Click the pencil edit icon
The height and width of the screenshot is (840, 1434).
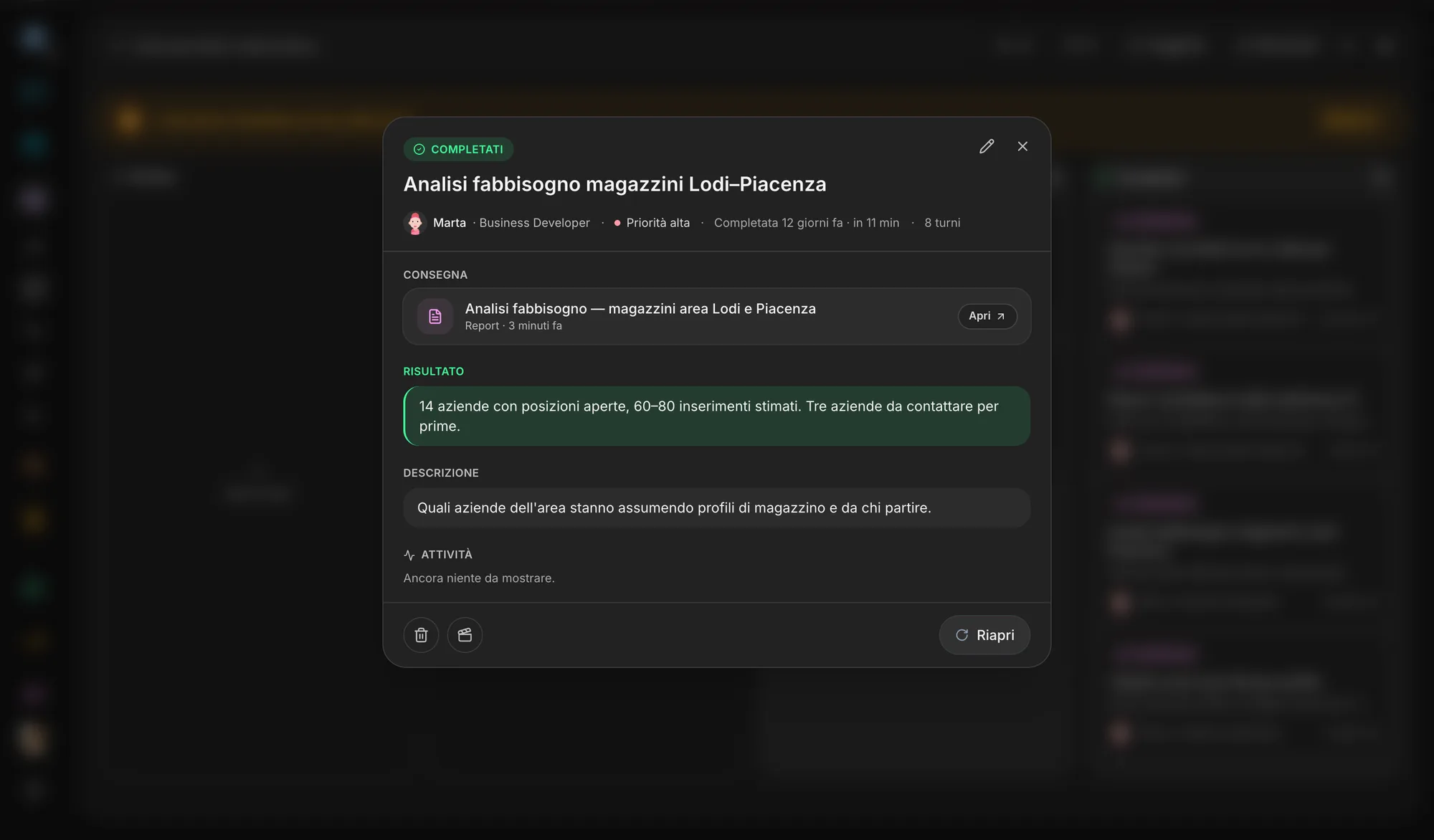987,146
